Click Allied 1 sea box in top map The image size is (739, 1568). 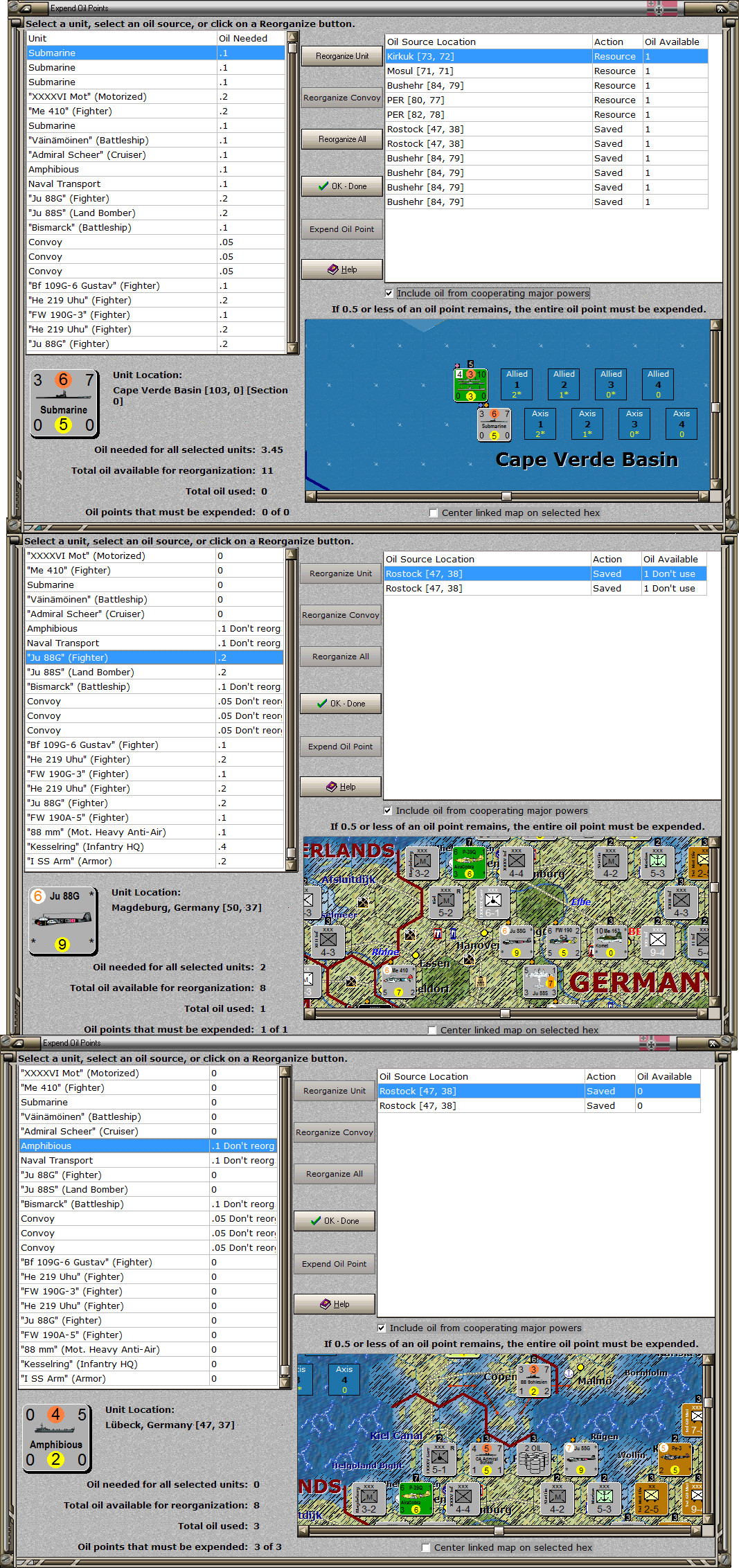(517, 384)
